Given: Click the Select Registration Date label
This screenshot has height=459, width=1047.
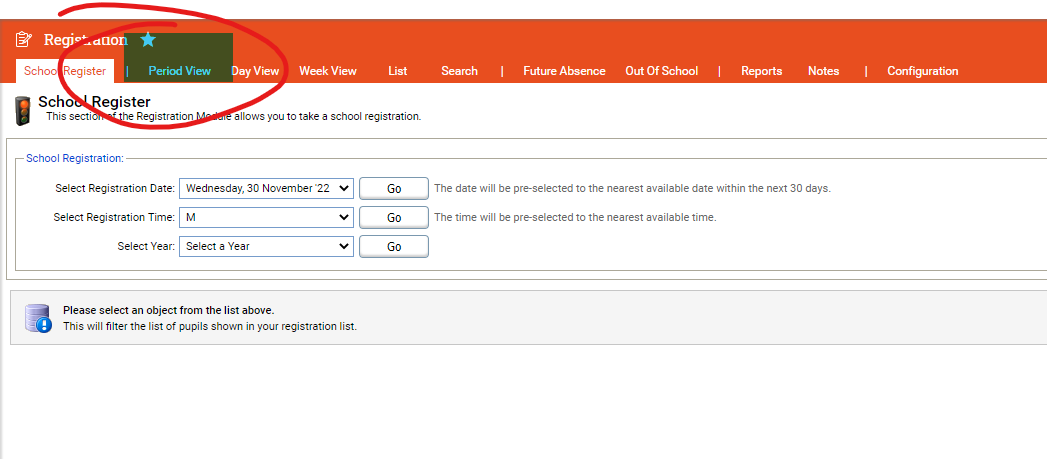Looking at the screenshot, I should [115, 188].
